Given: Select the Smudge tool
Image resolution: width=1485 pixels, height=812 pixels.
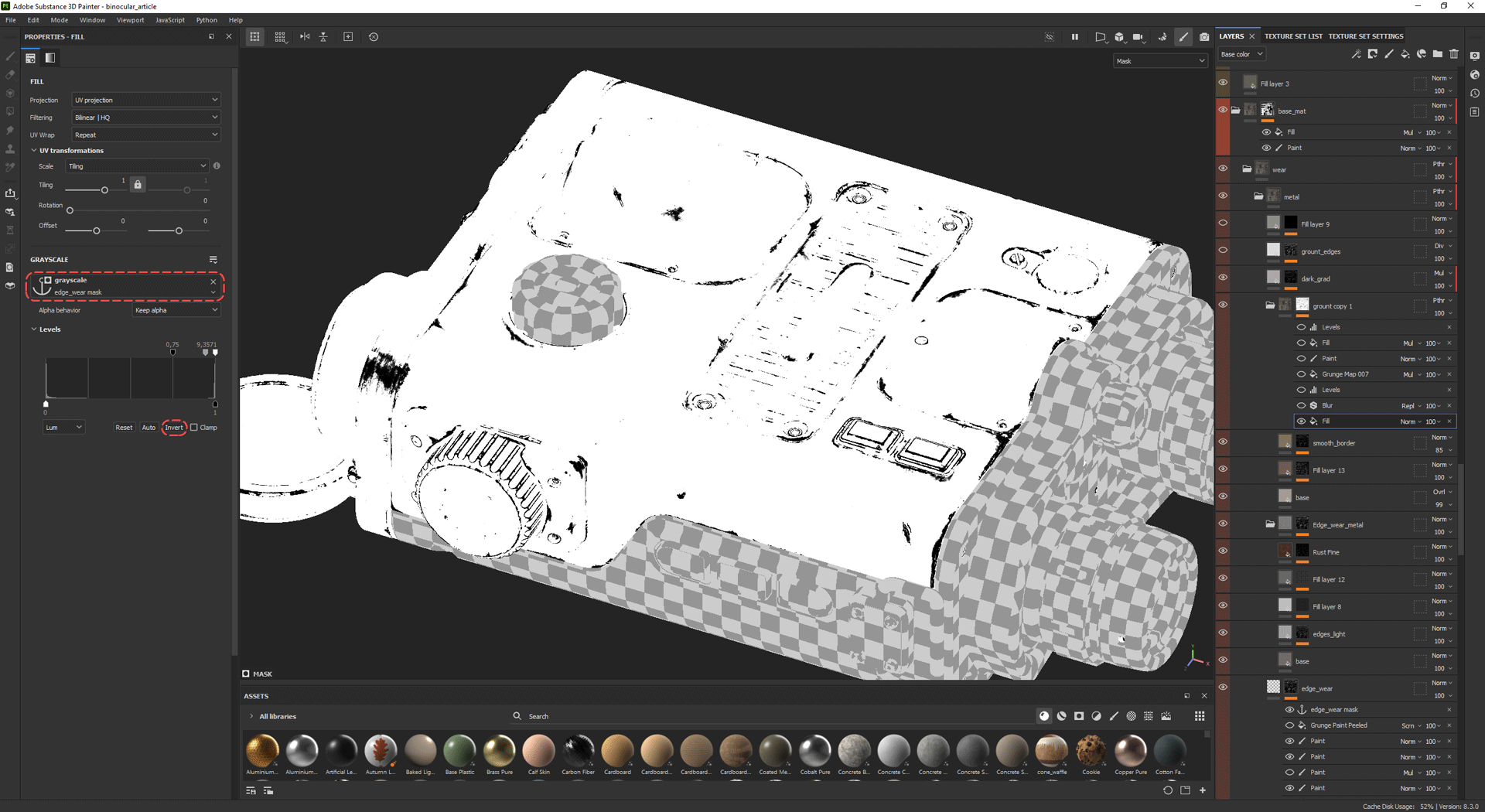Looking at the screenshot, I should pos(10,131).
